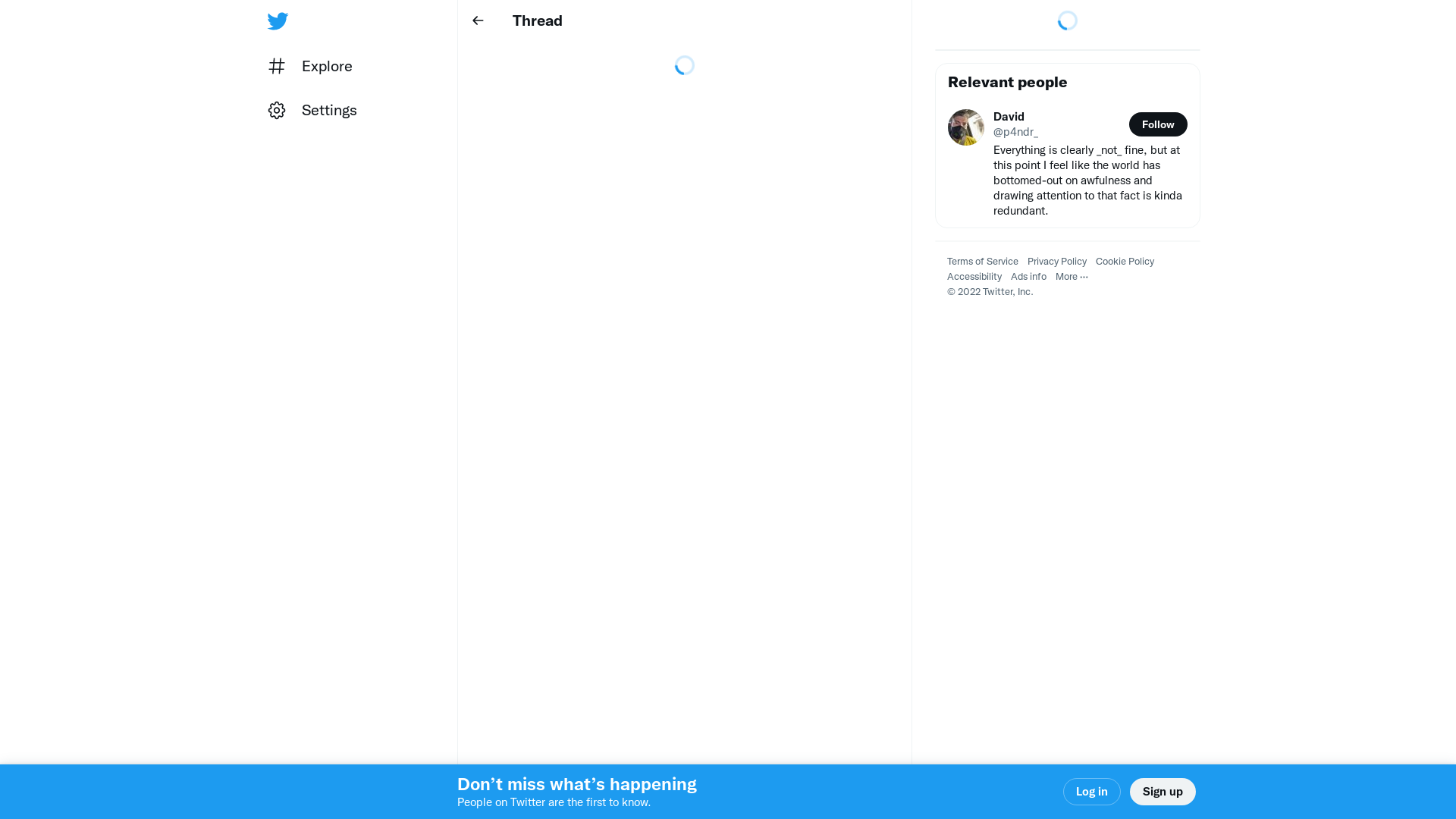Image resolution: width=1456 pixels, height=819 pixels.
Task: Open David's profile avatar
Action: click(x=965, y=127)
